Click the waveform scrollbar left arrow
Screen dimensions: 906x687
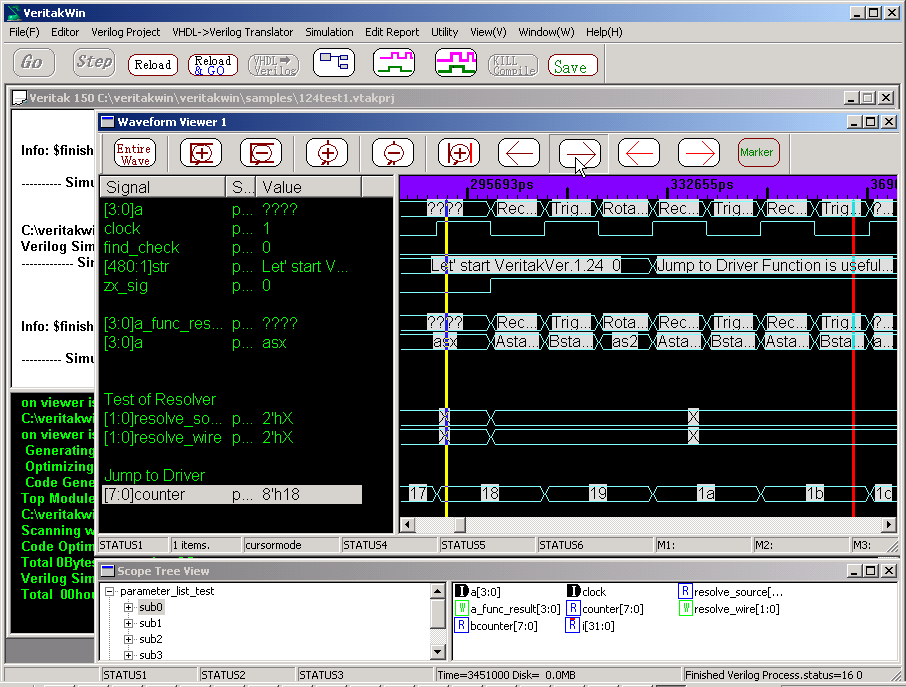pos(407,525)
